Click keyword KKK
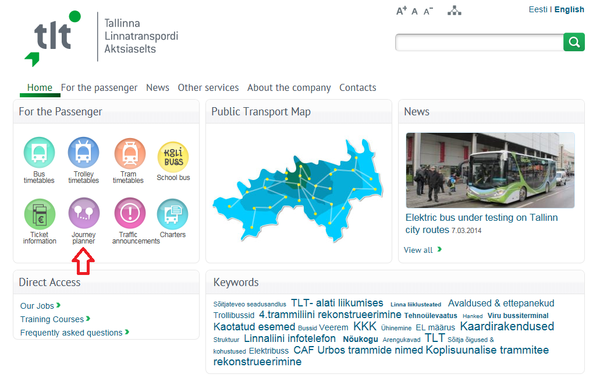 (365, 326)
